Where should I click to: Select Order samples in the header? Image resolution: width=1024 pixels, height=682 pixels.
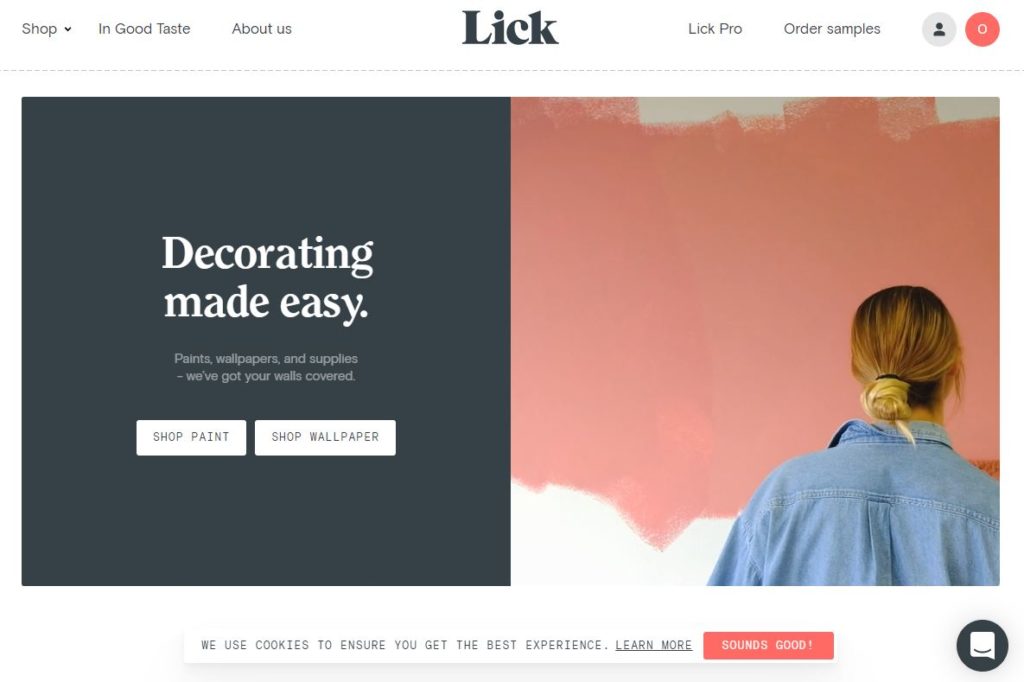click(831, 29)
